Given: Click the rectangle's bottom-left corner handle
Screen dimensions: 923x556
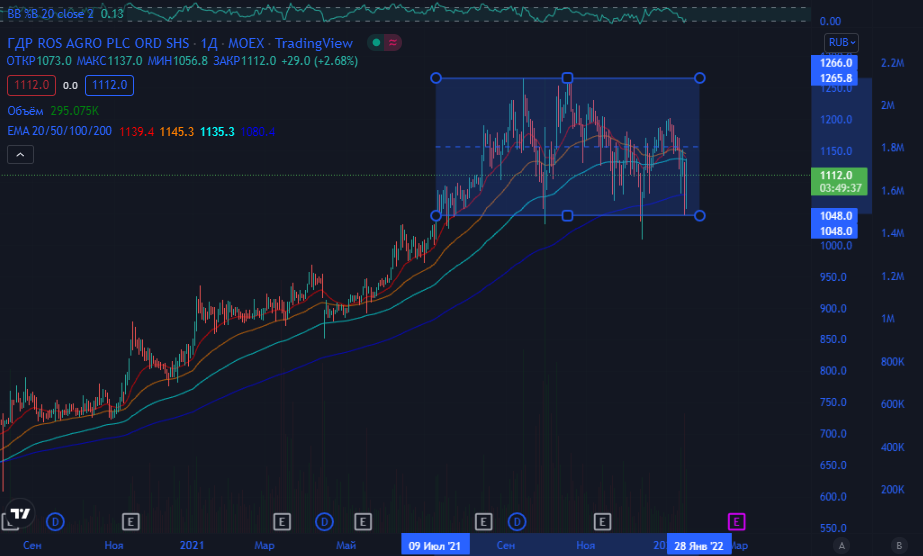Looking at the screenshot, I should 436,215.
